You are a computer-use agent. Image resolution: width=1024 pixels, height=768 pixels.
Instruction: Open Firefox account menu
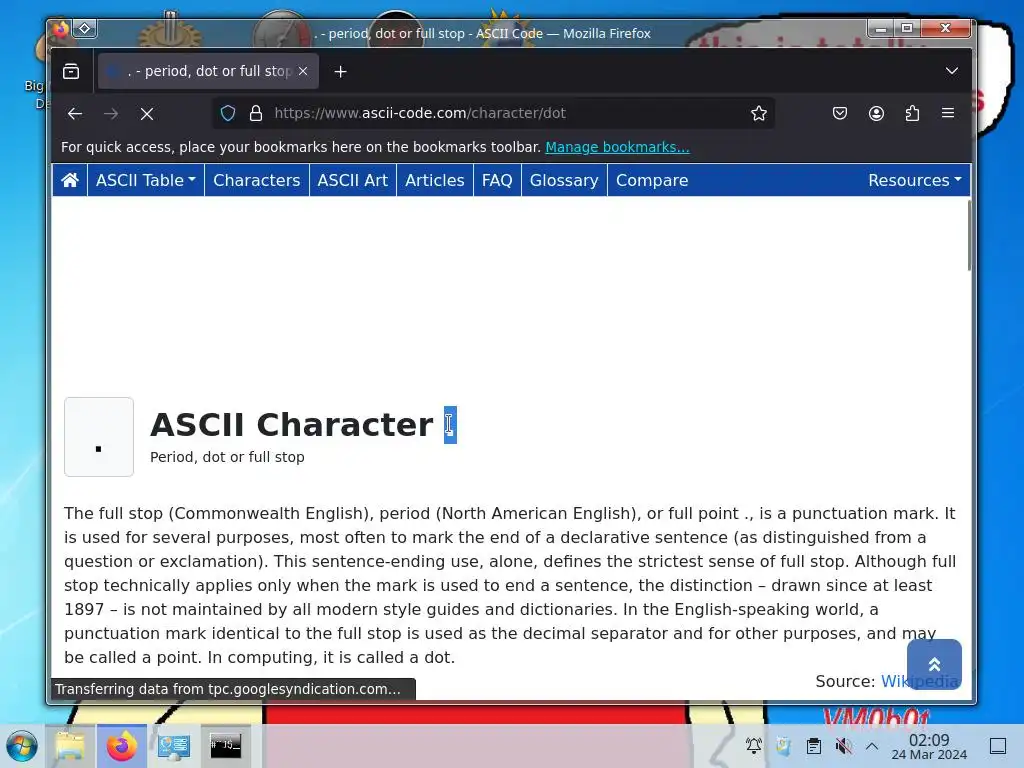tap(876, 114)
